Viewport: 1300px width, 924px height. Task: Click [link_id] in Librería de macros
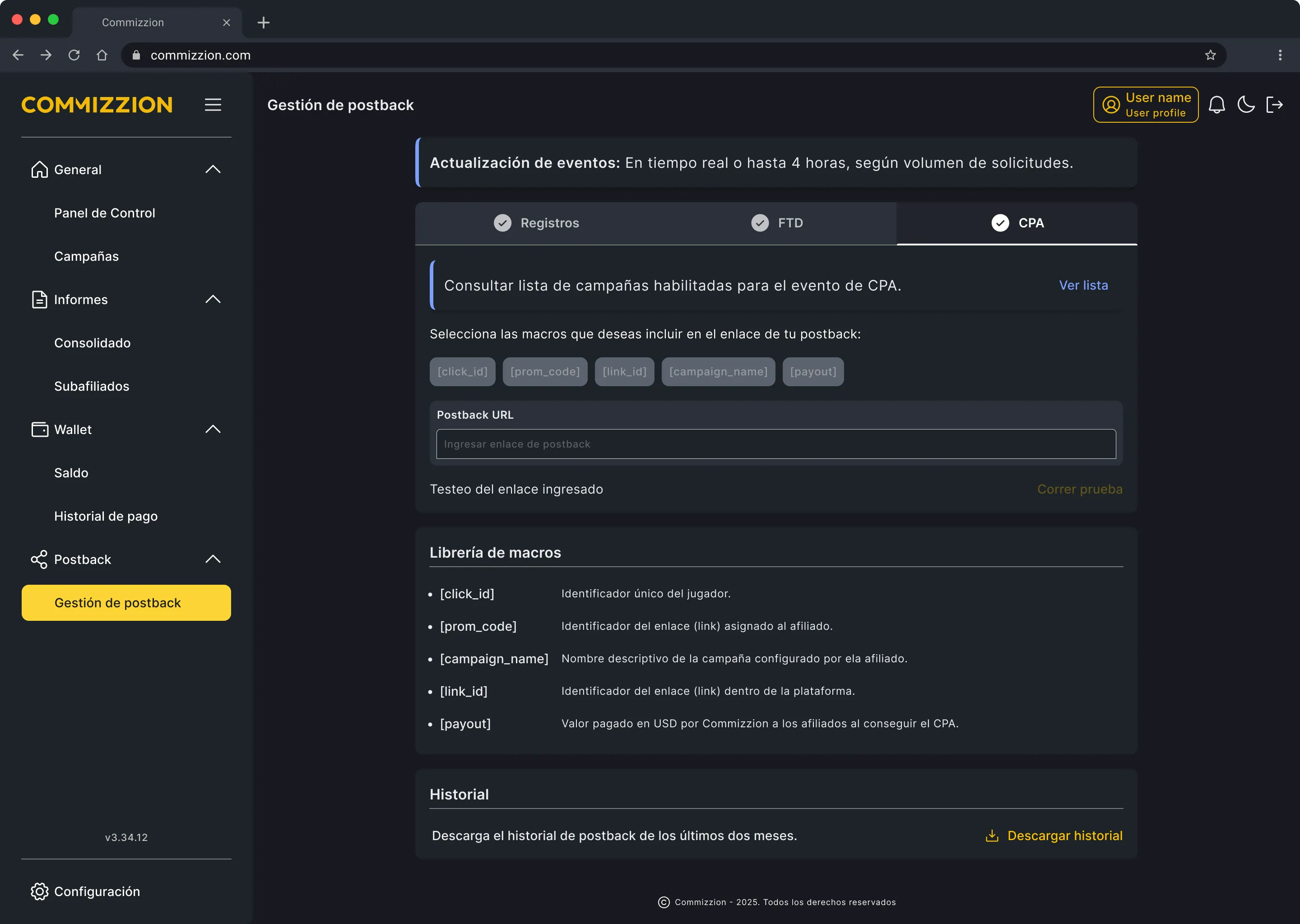tap(464, 691)
